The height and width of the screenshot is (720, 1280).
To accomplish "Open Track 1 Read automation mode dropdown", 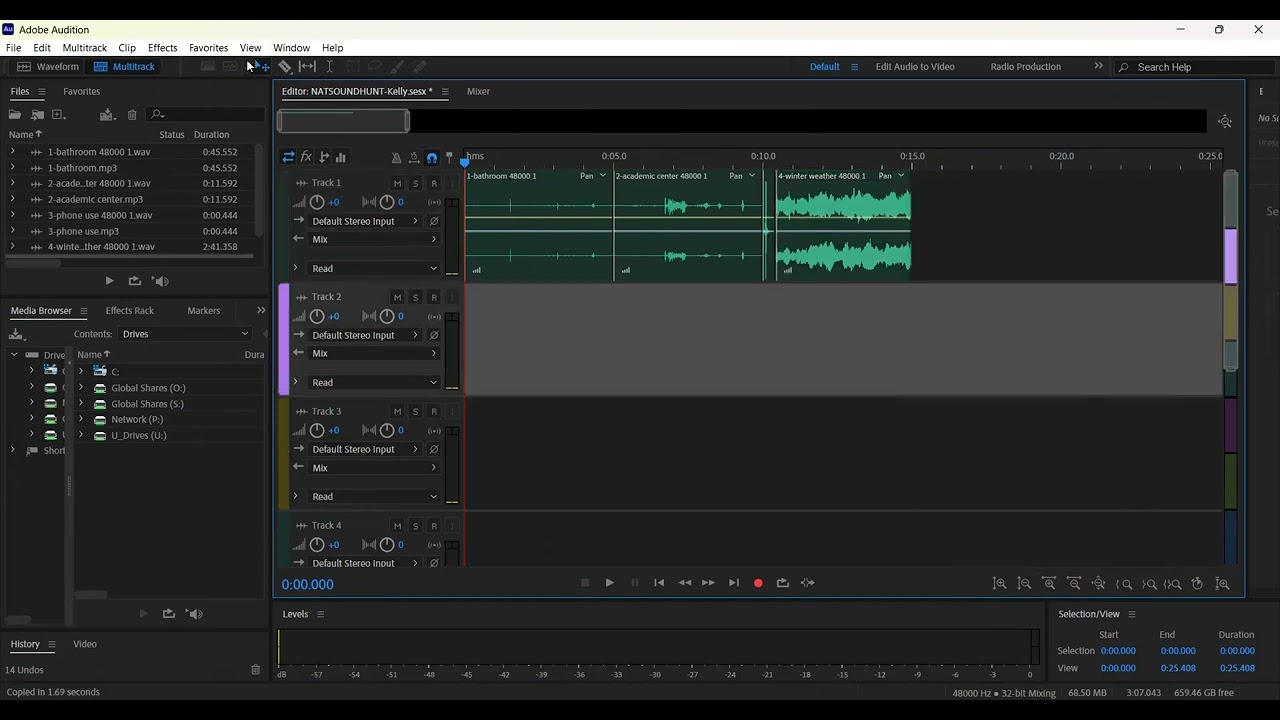I will 374,269.
